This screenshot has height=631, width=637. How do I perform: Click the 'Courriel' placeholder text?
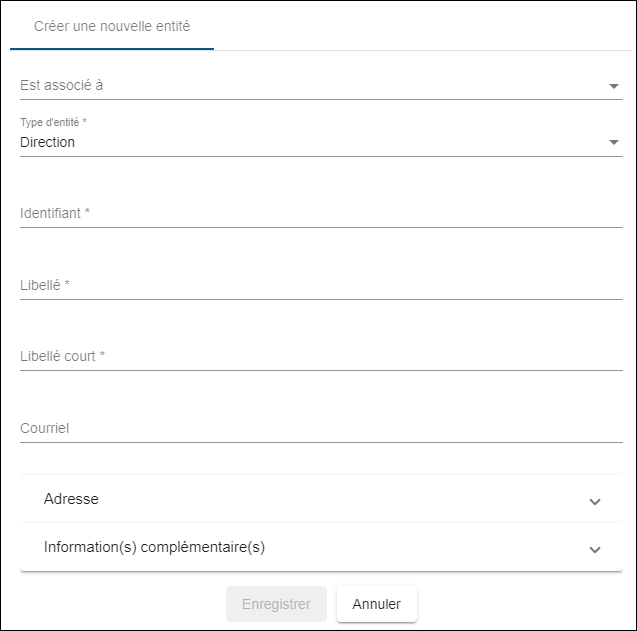(x=44, y=428)
